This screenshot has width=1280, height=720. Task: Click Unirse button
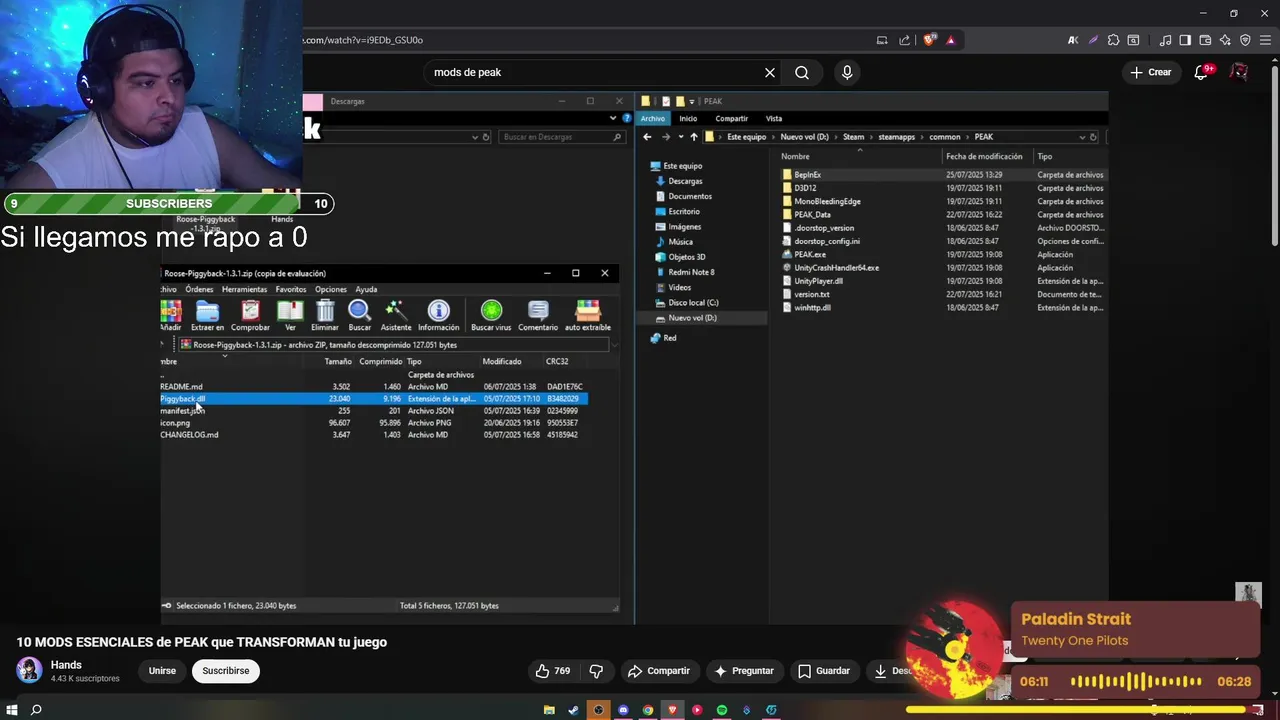pyautogui.click(x=162, y=671)
